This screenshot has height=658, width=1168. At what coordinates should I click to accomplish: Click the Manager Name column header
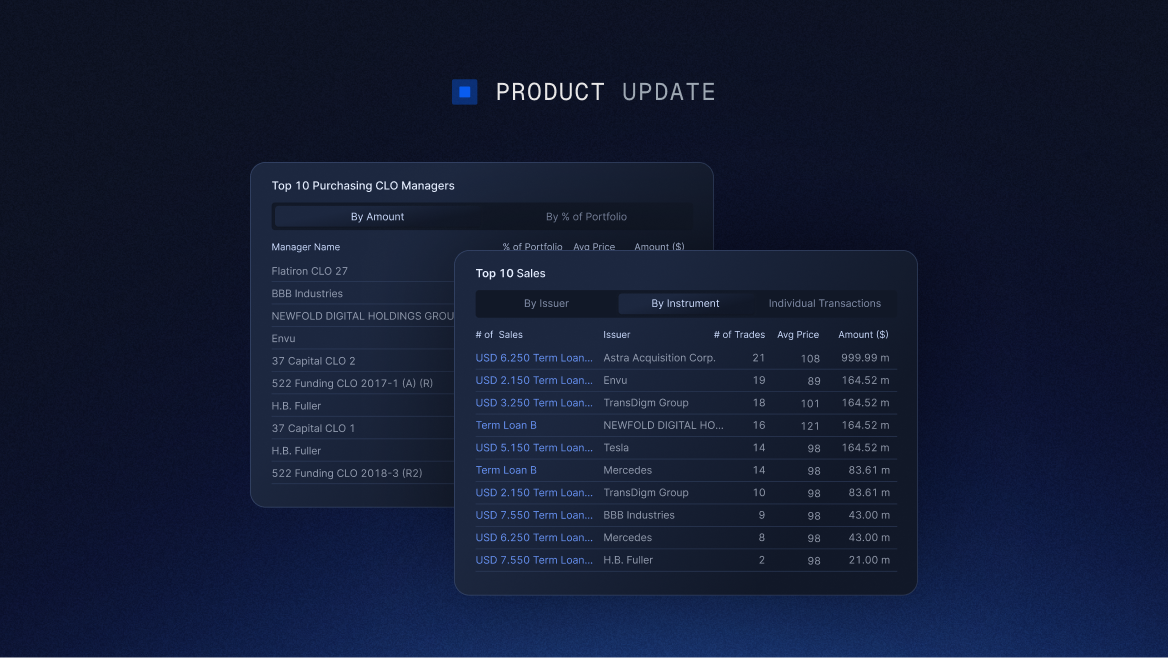(305, 247)
